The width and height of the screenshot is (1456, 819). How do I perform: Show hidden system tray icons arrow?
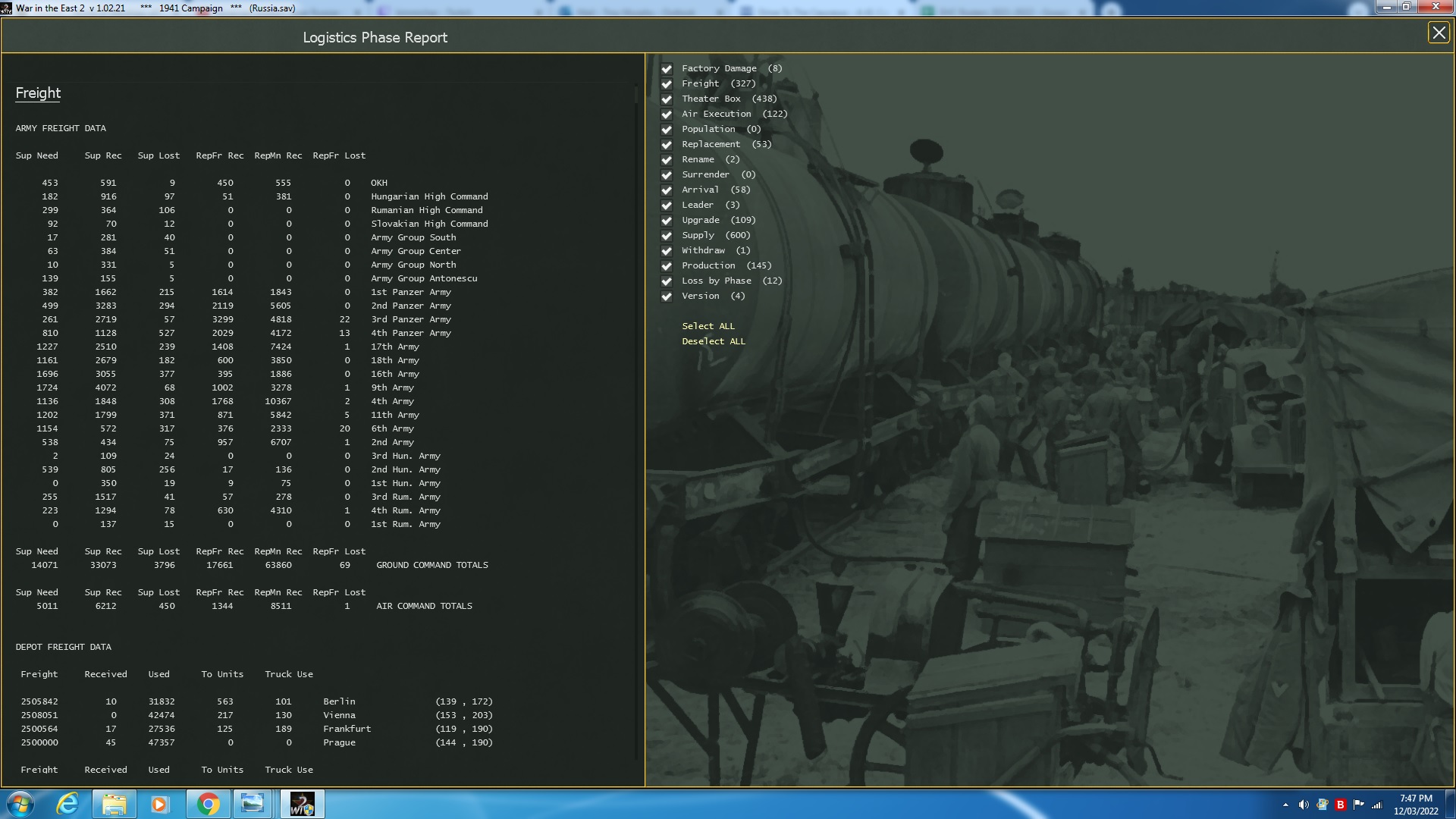pyautogui.click(x=1285, y=805)
